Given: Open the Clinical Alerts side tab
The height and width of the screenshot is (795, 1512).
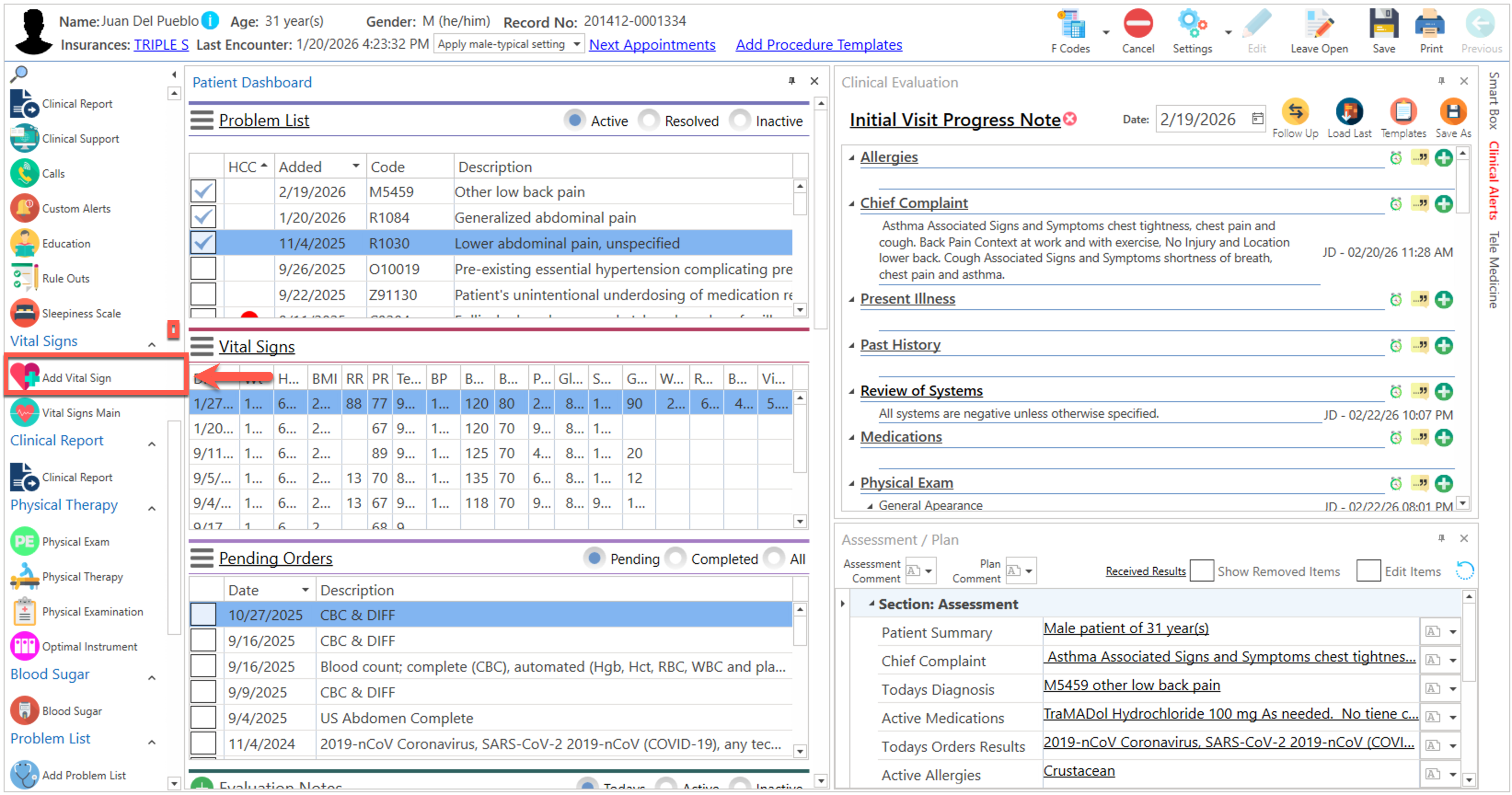Looking at the screenshot, I should click(x=1493, y=181).
